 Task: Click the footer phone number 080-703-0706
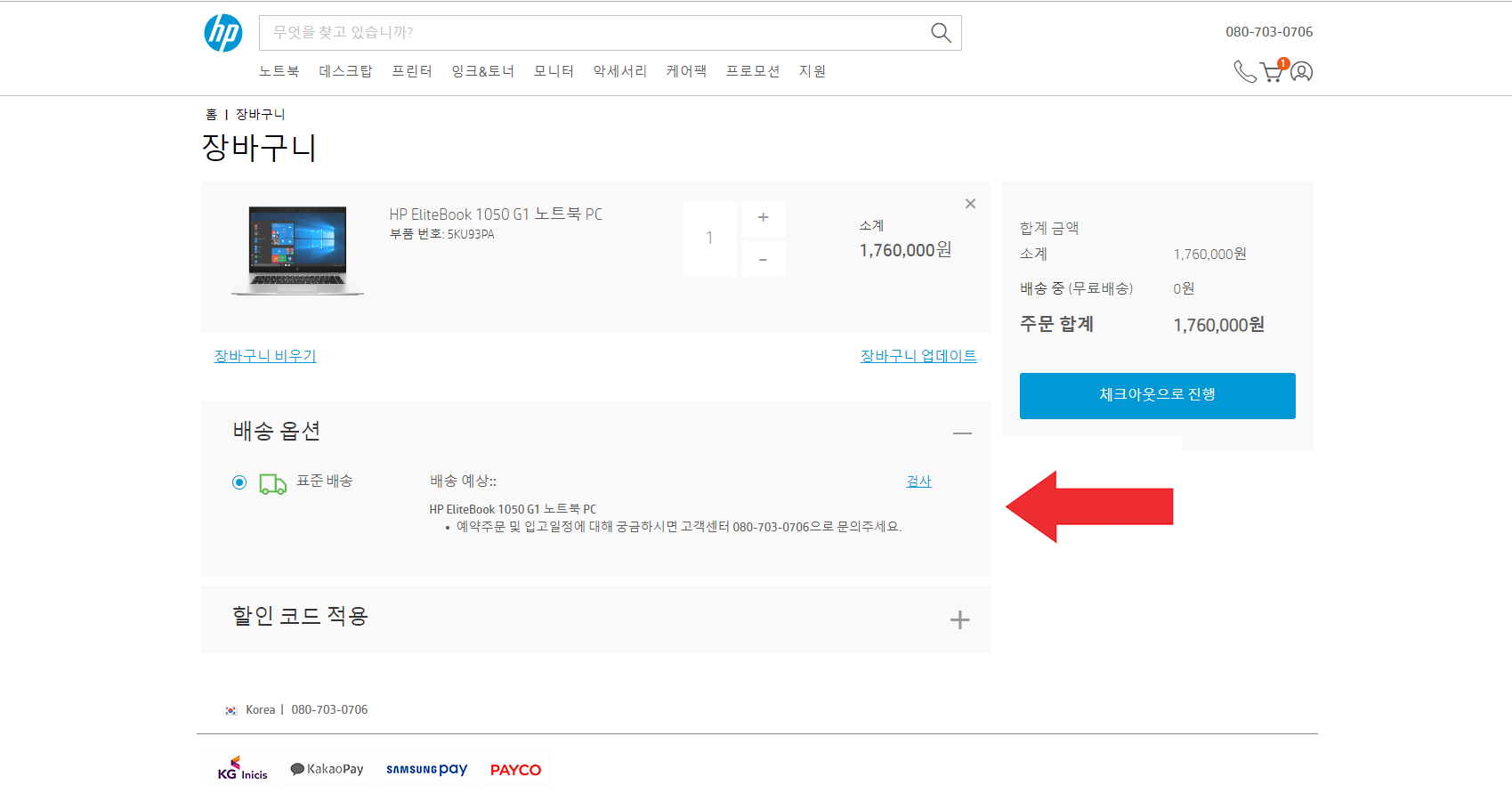click(x=329, y=710)
